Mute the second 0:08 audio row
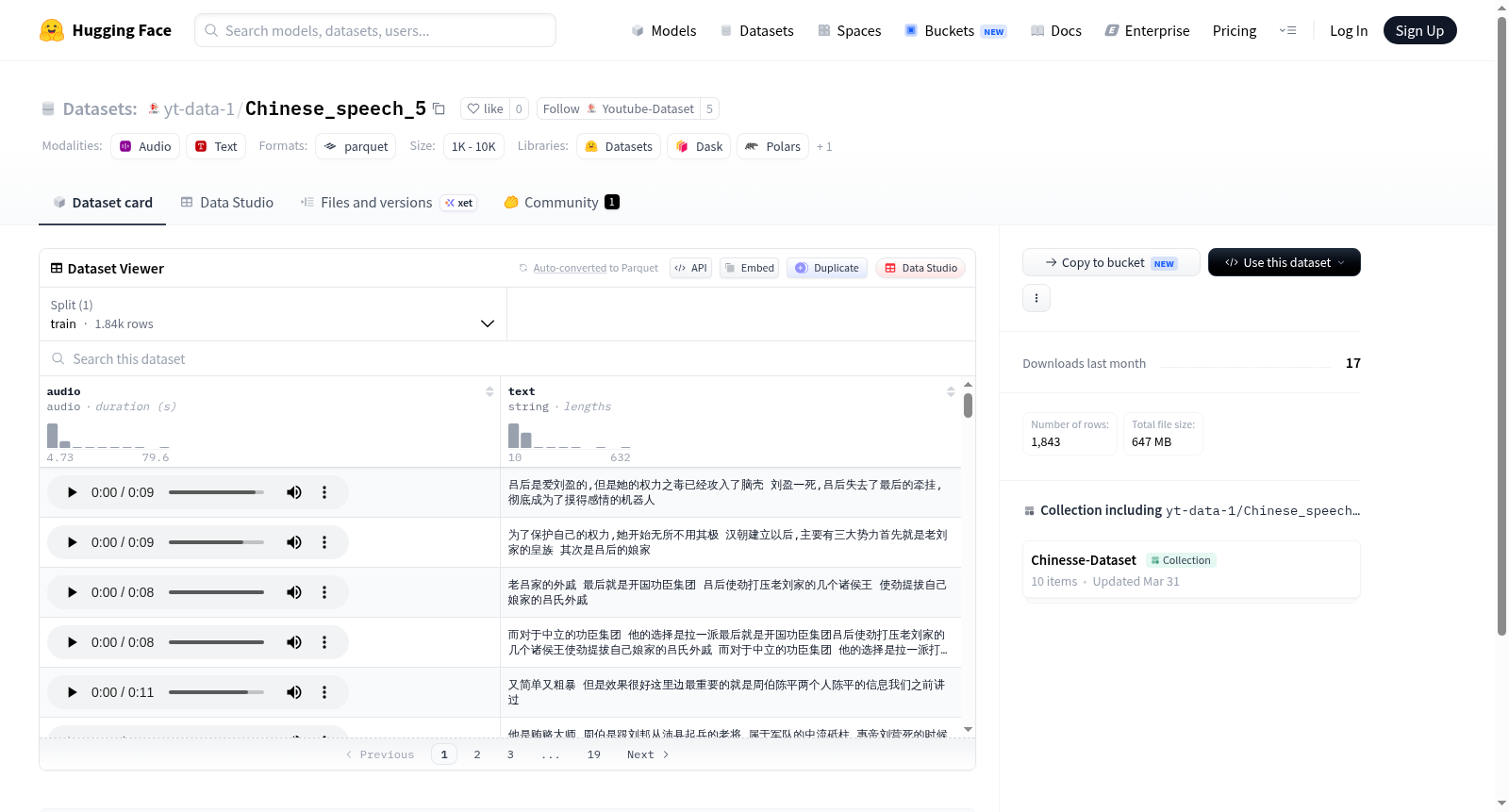The width and height of the screenshot is (1509, 812). [x=294, y=642]
